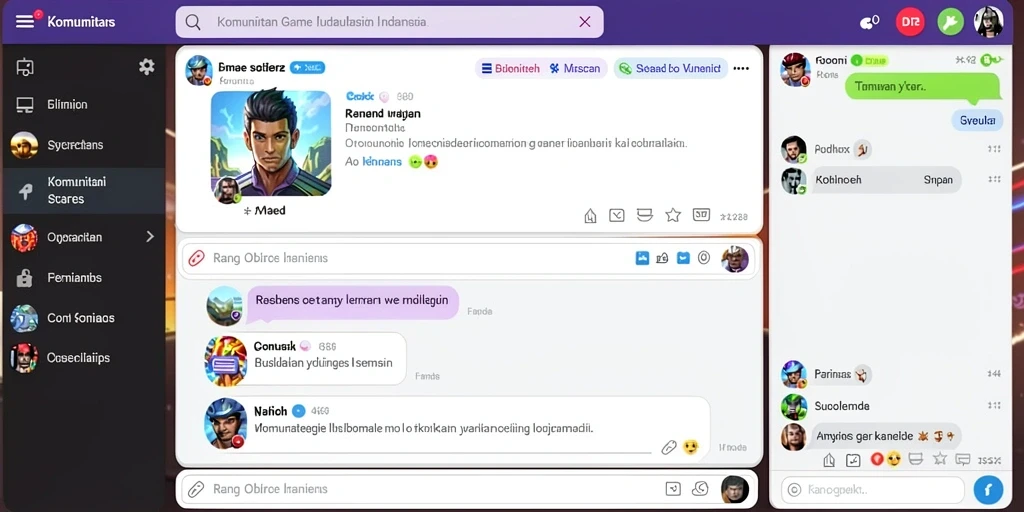Viewport: 1024px width, 512px height.
Task: Click the mail icon in post actions
Action: tap(617, 215)
